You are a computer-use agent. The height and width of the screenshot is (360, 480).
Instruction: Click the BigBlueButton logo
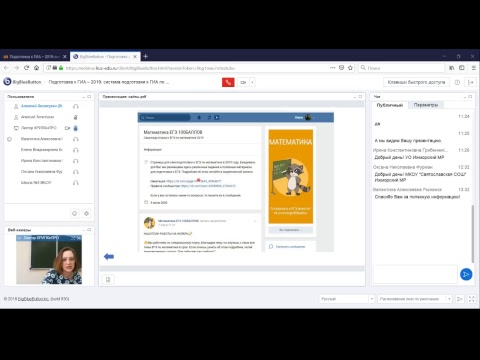7,82
